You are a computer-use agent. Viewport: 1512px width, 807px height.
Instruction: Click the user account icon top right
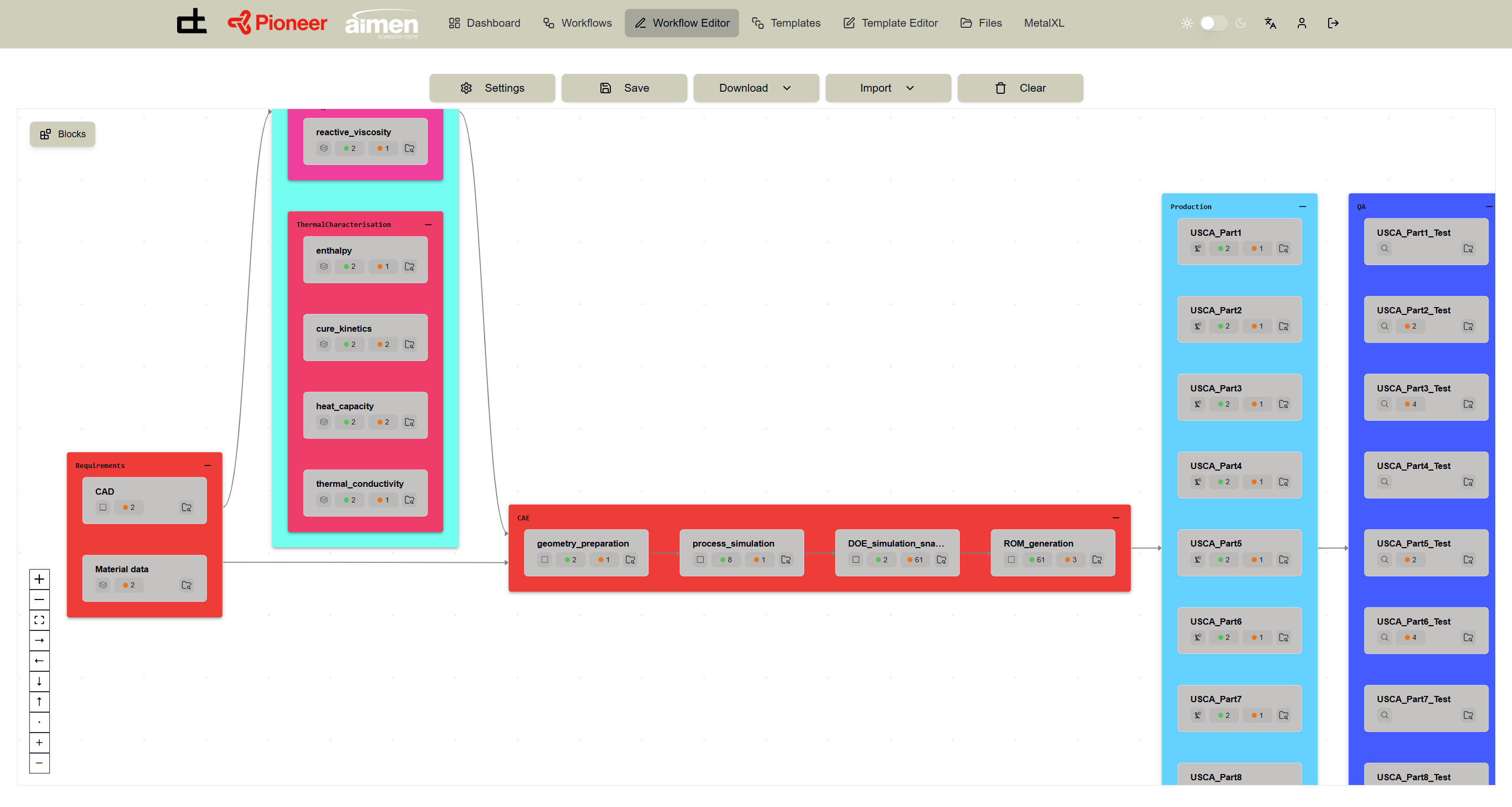1302,24
